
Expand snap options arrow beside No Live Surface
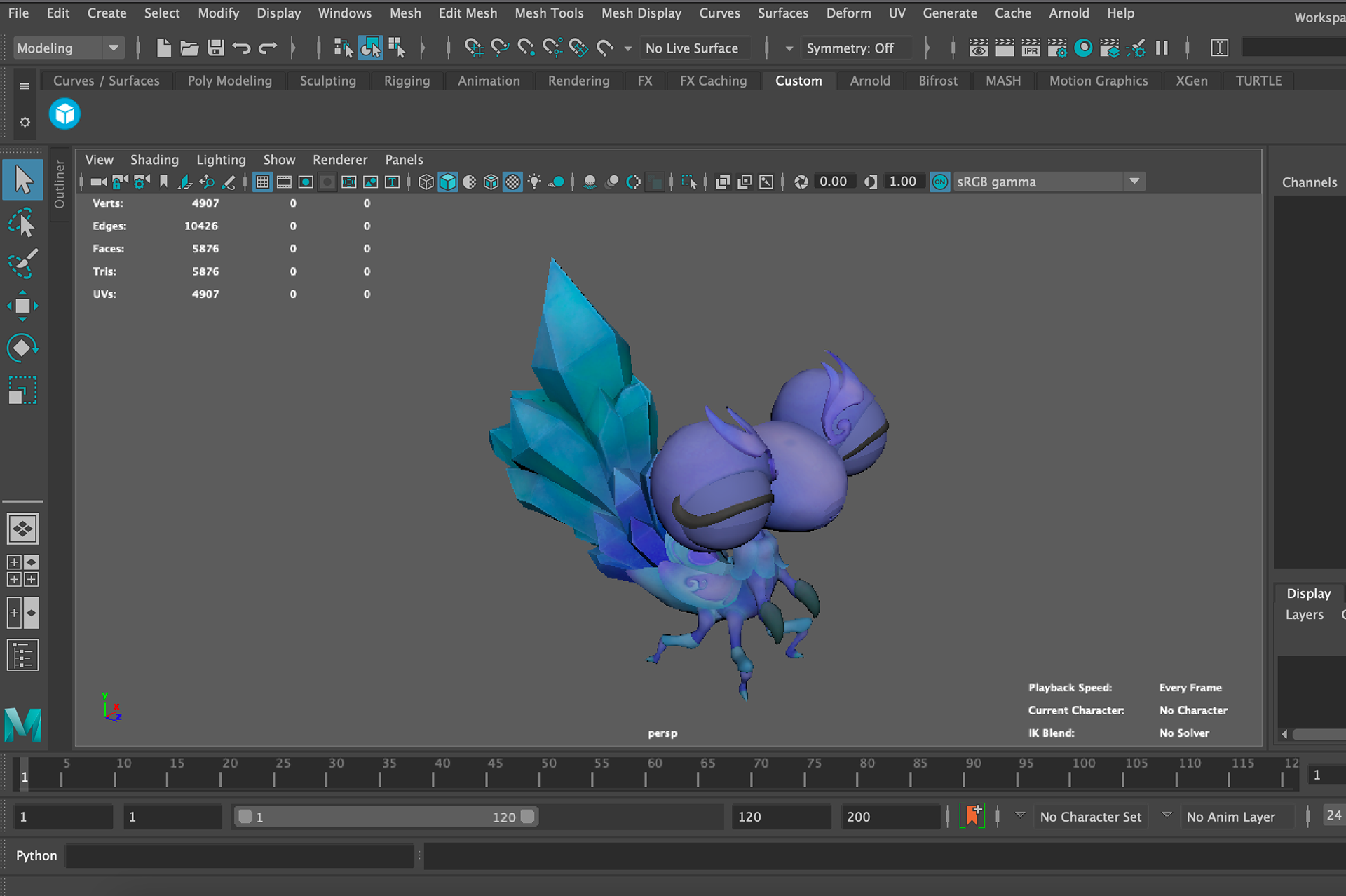pos(627,48)
